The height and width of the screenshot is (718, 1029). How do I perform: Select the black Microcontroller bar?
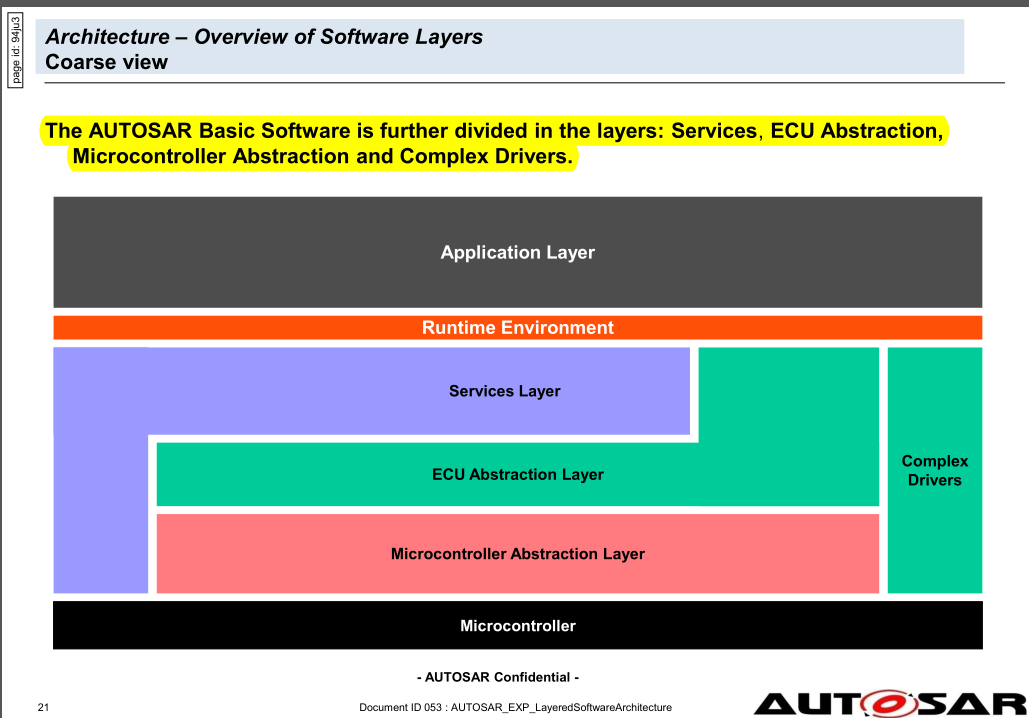[517, 625]
